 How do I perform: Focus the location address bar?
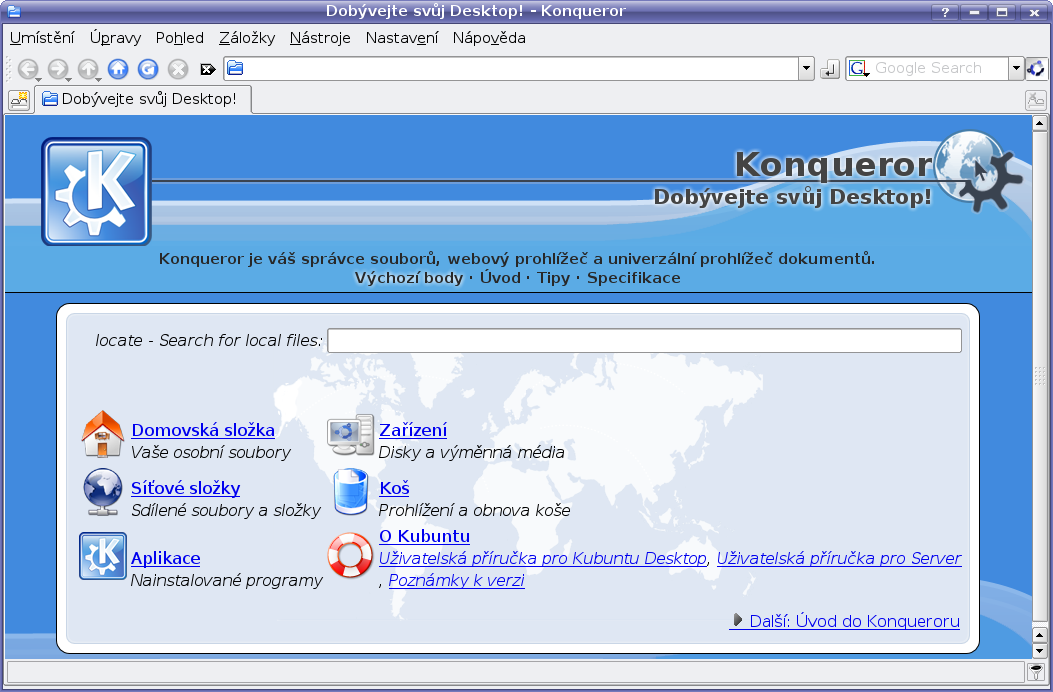(513, 69)
